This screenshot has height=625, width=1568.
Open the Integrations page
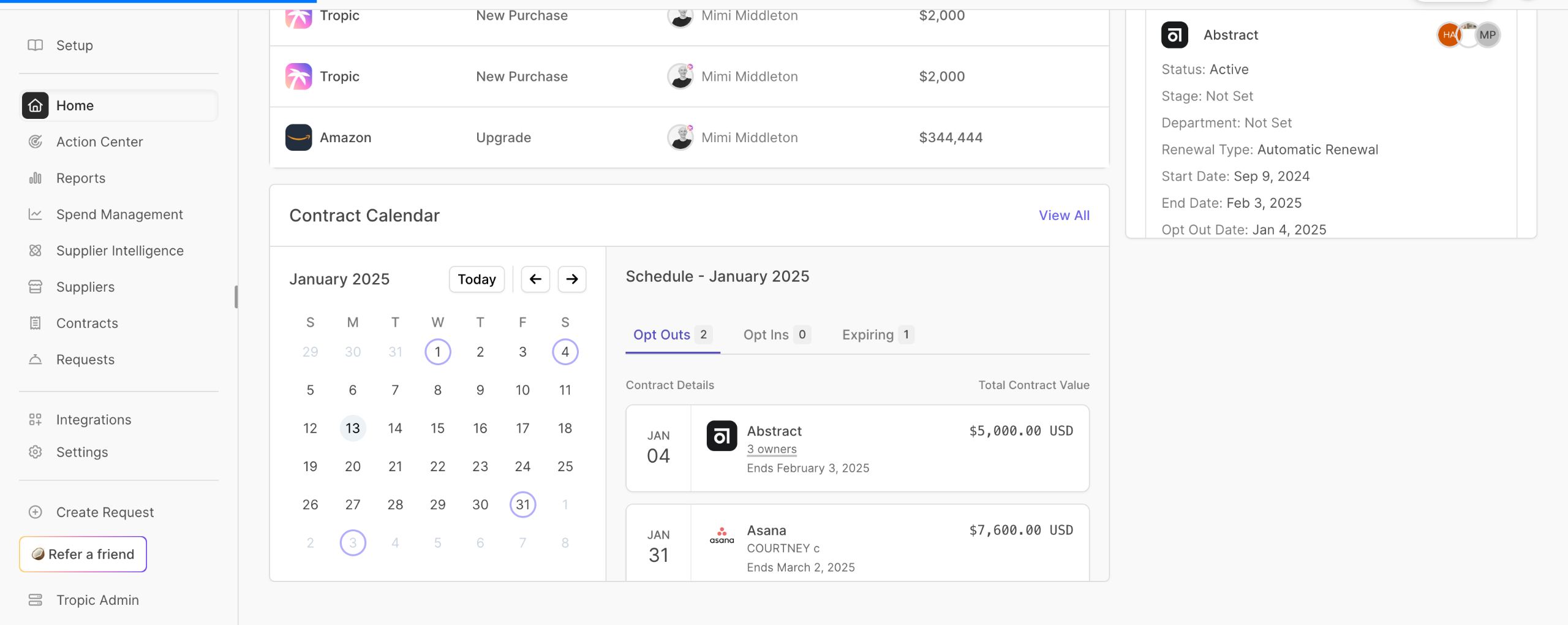[93, 420]
